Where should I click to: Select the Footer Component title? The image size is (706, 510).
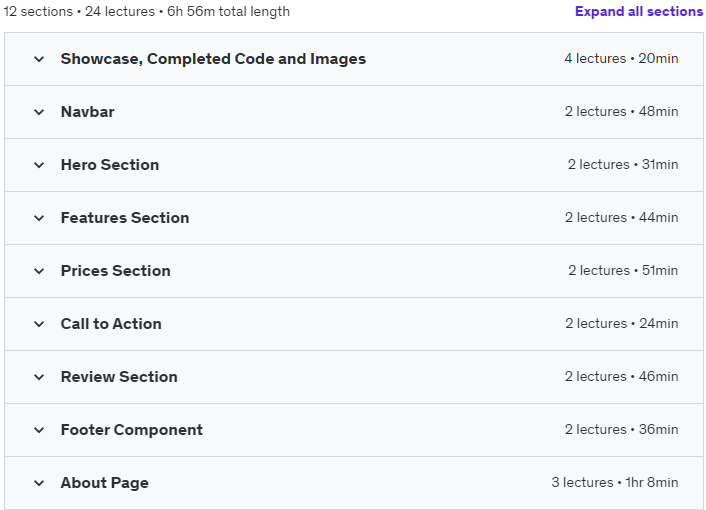click(132, 430)
